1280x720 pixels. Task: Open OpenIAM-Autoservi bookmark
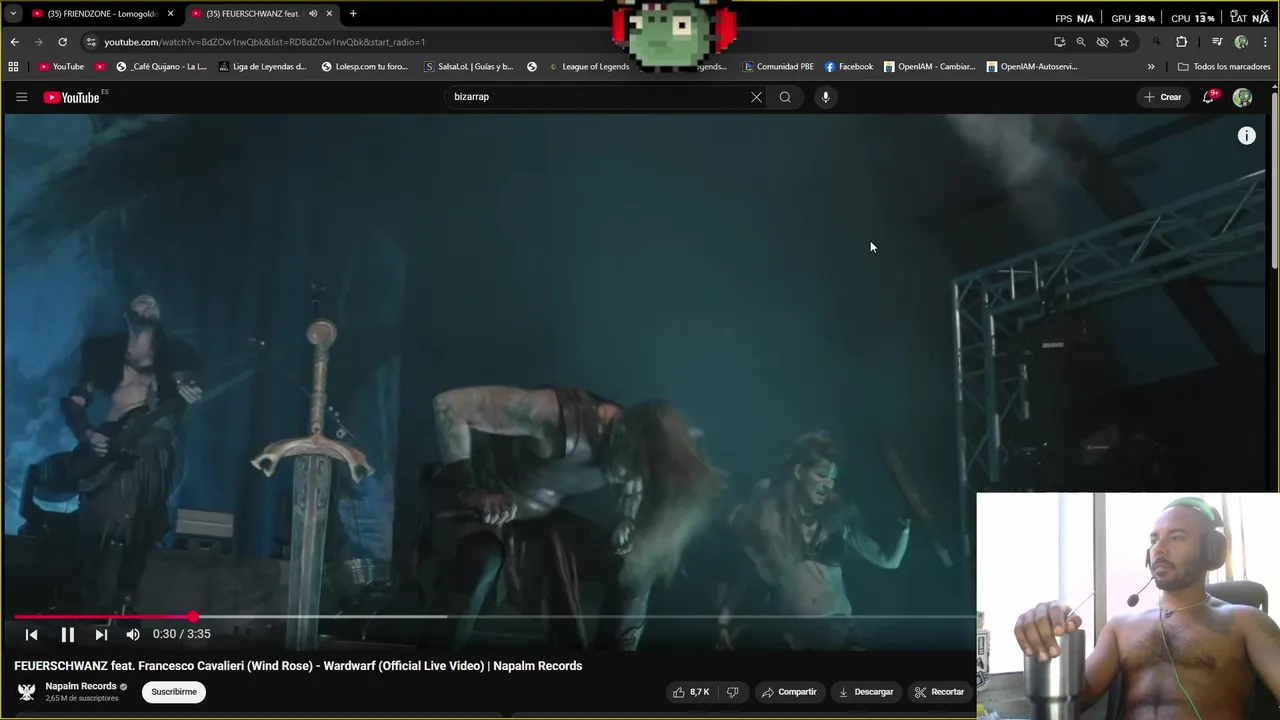click(x=1032, y=67)
